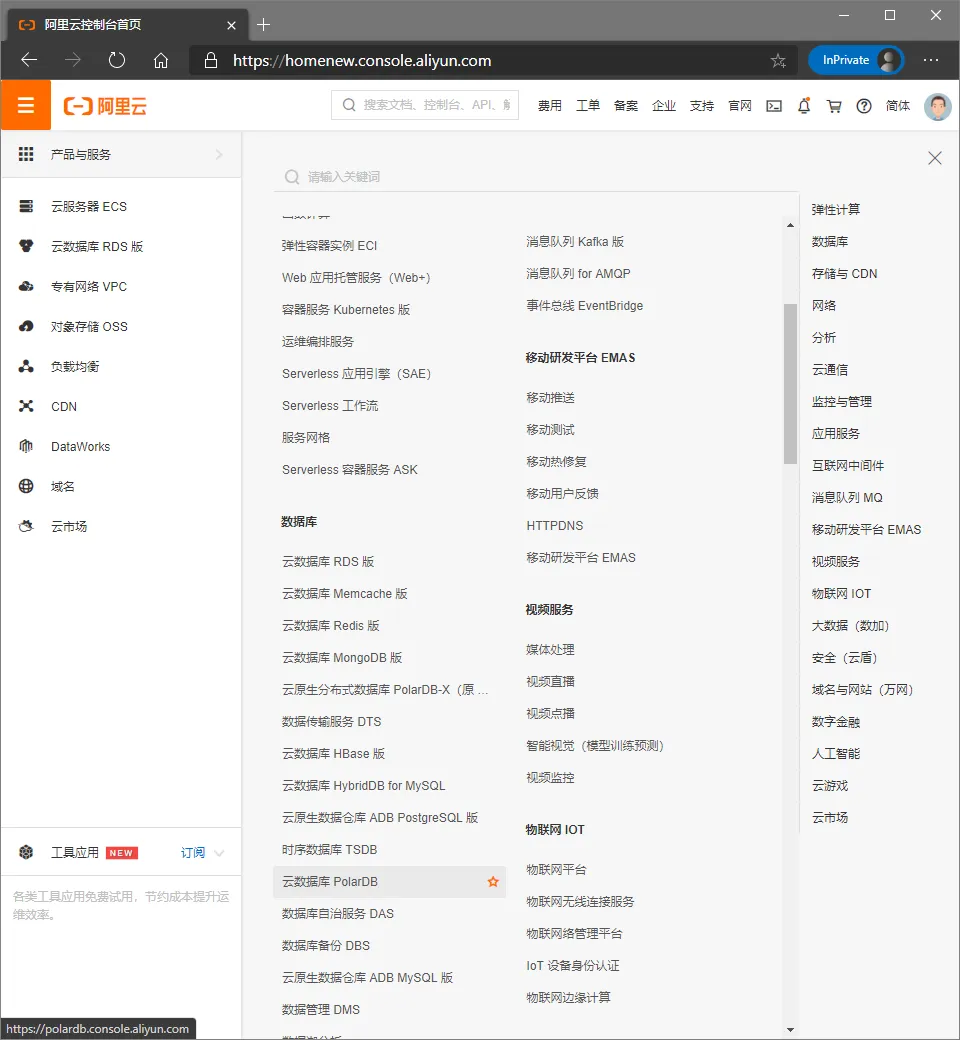This screenshot has height=1040, width=960.
Task: Click the 云服务器 ECS sidebar icon
Action: [x=26, y=206]
